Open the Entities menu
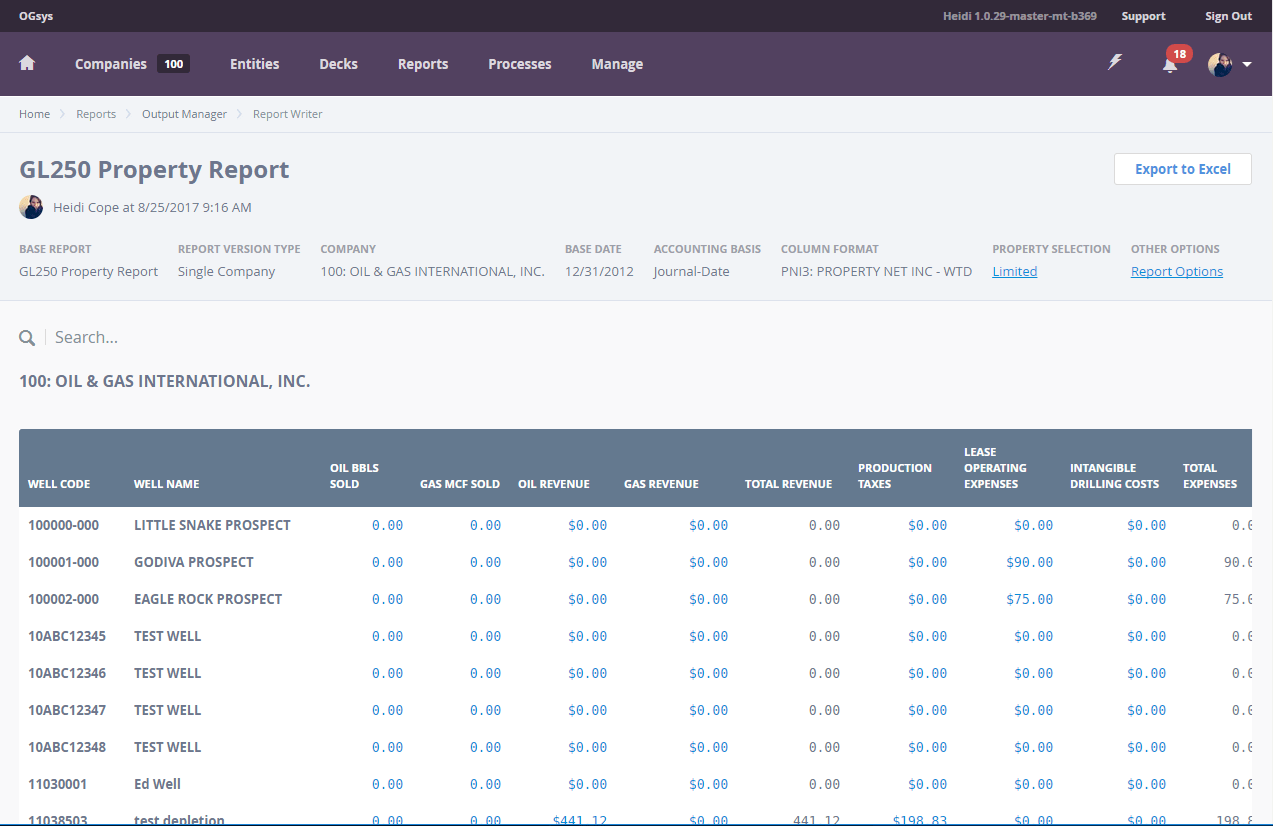Screen dimensions: 1273x826 [255, 64]
